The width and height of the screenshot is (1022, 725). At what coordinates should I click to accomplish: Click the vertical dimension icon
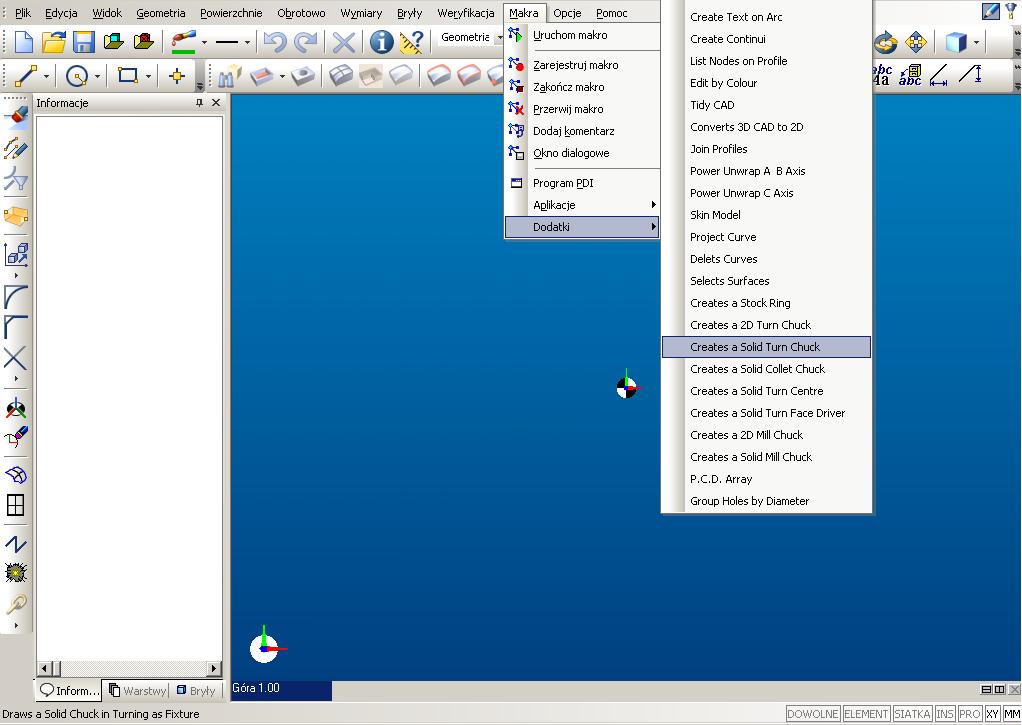coord(970,75)
